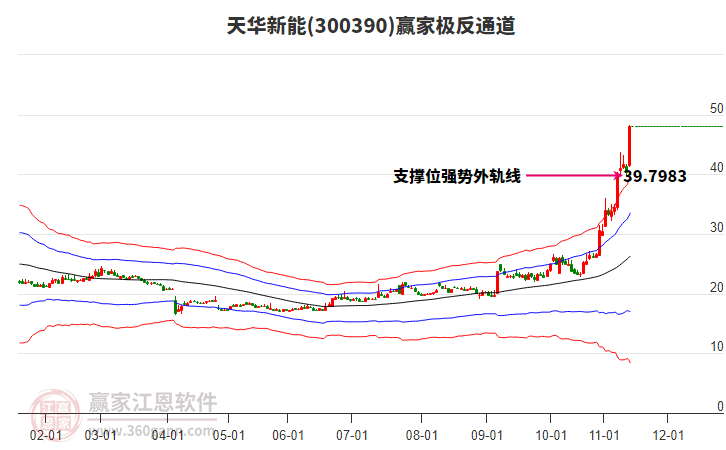
Task: Click the 10-01 date label
Action: pos(551,435)
